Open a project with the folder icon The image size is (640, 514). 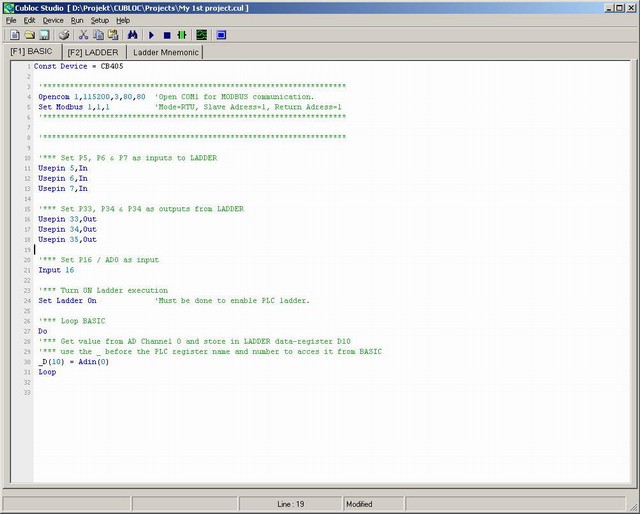(x=29, y=35)
